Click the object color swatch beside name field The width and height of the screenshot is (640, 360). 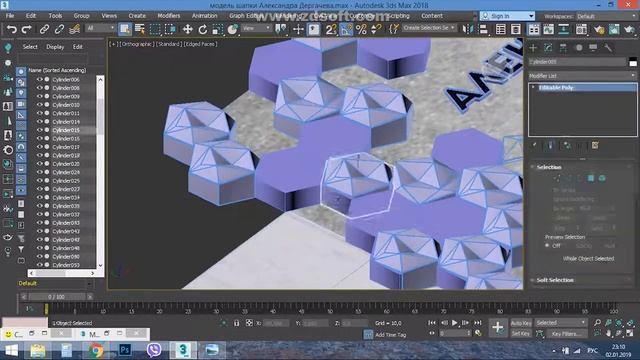click(633, 62)
